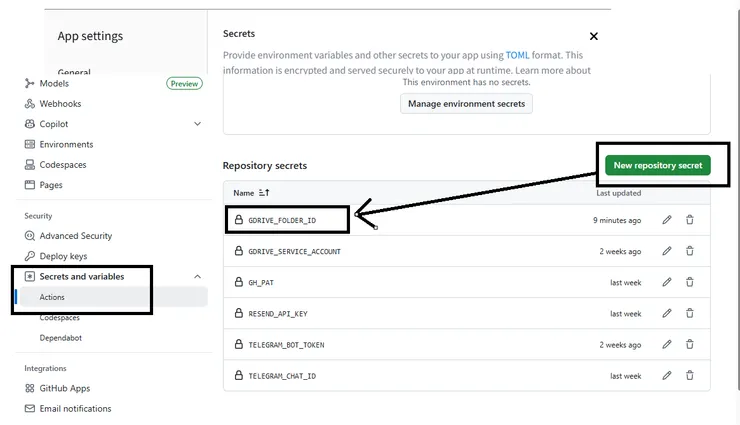Click Manage environment secrets button
Image resolution: width=740 pixels, height=425 pixels.
(467, 103)
